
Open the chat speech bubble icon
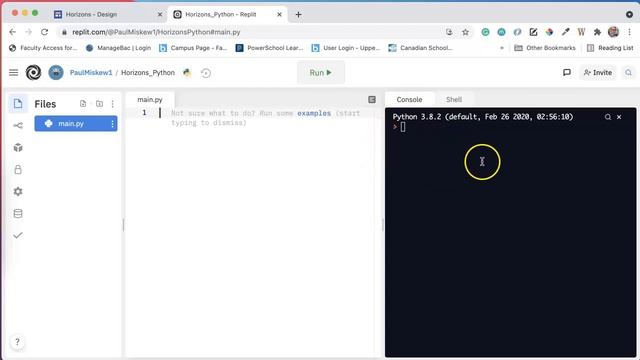(x=567, y=73)
